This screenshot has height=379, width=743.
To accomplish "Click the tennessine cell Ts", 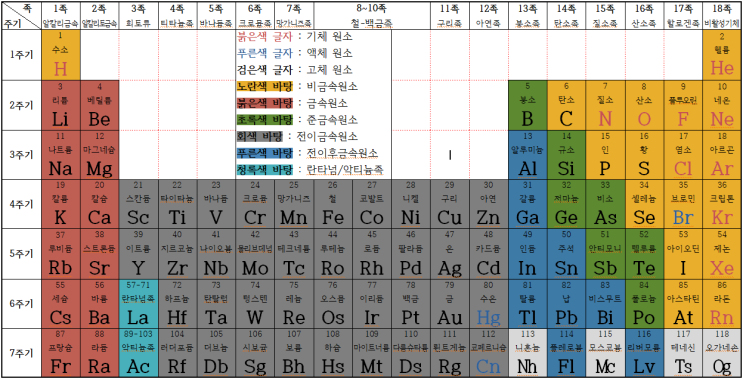I will point(683,353).
